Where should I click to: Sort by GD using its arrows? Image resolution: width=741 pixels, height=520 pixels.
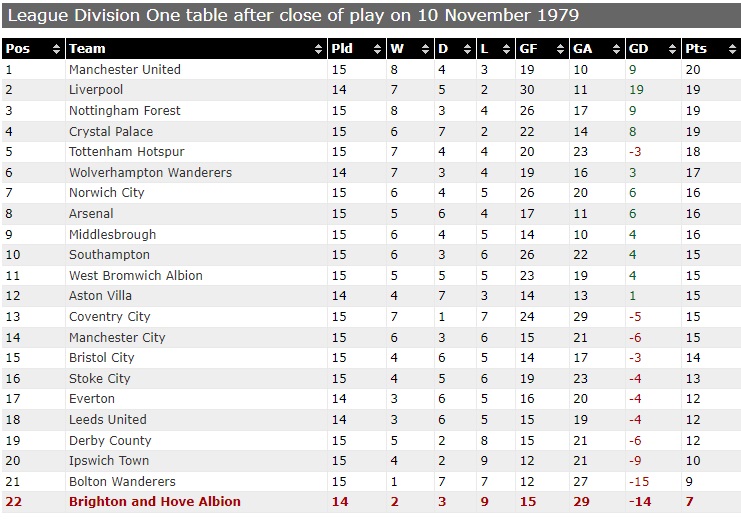(x=672, y=49)
